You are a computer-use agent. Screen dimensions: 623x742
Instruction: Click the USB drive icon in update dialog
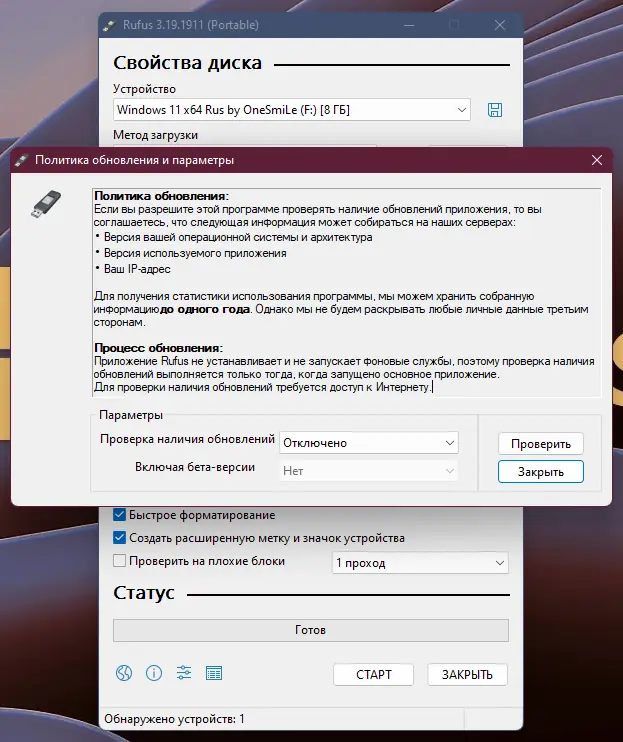[46, 204]
